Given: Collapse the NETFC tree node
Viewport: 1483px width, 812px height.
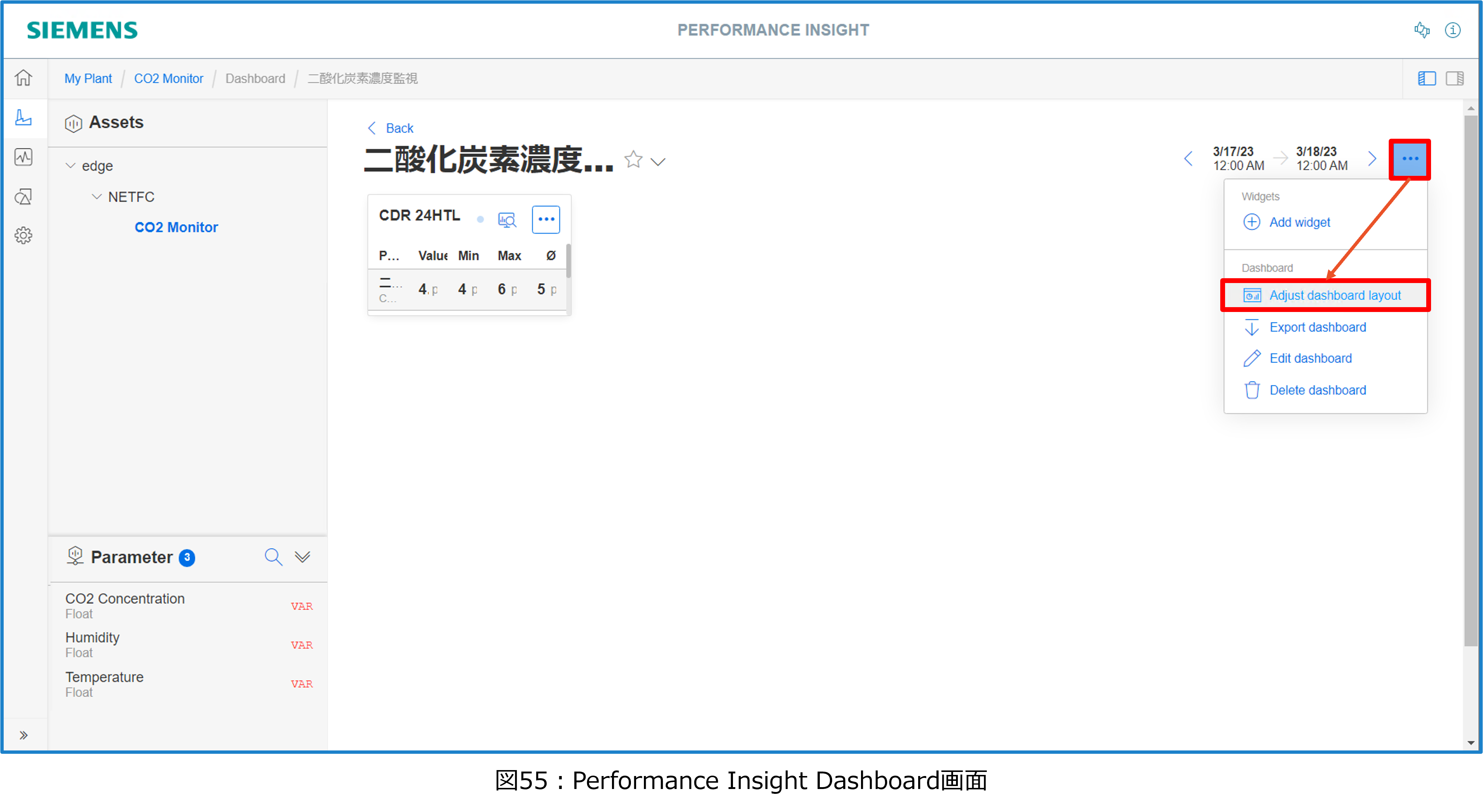Looking at the screenshot, I should coord(97,197).
